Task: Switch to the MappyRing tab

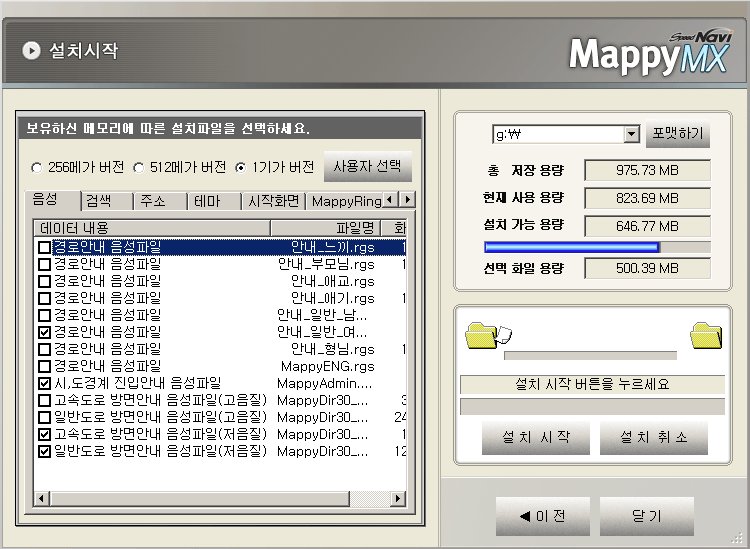Action: (345, 201)
